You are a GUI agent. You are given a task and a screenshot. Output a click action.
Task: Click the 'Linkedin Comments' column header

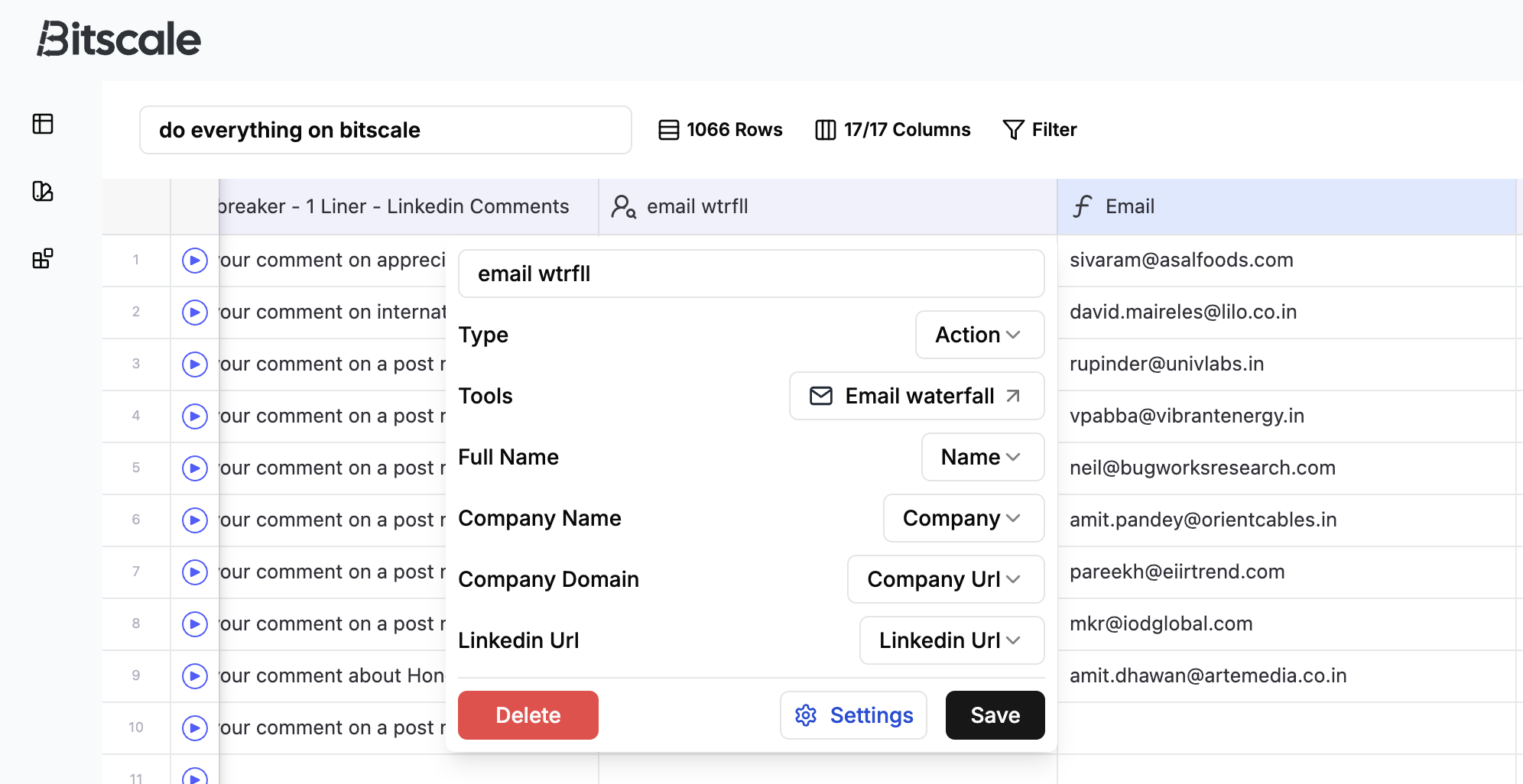(x=409, y=206)
